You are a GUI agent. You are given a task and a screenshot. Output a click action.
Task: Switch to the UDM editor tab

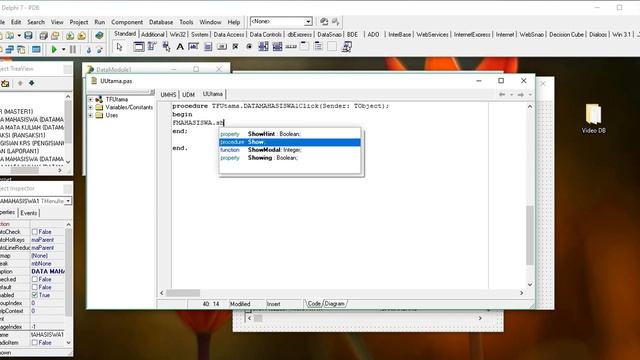[188, 95]
